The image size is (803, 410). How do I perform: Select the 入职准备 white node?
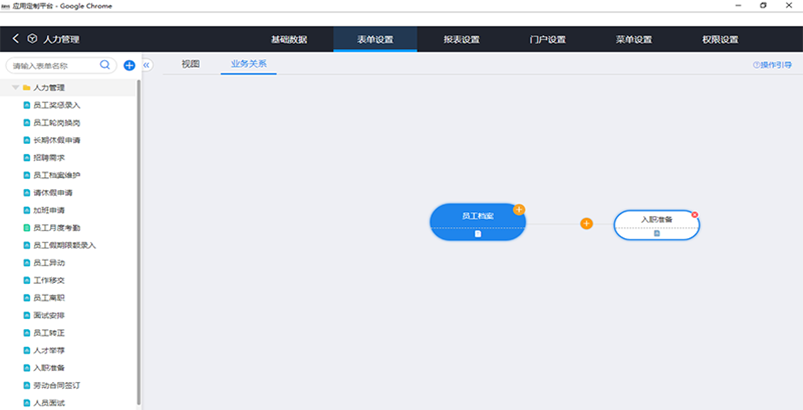[x=657, y=225]
